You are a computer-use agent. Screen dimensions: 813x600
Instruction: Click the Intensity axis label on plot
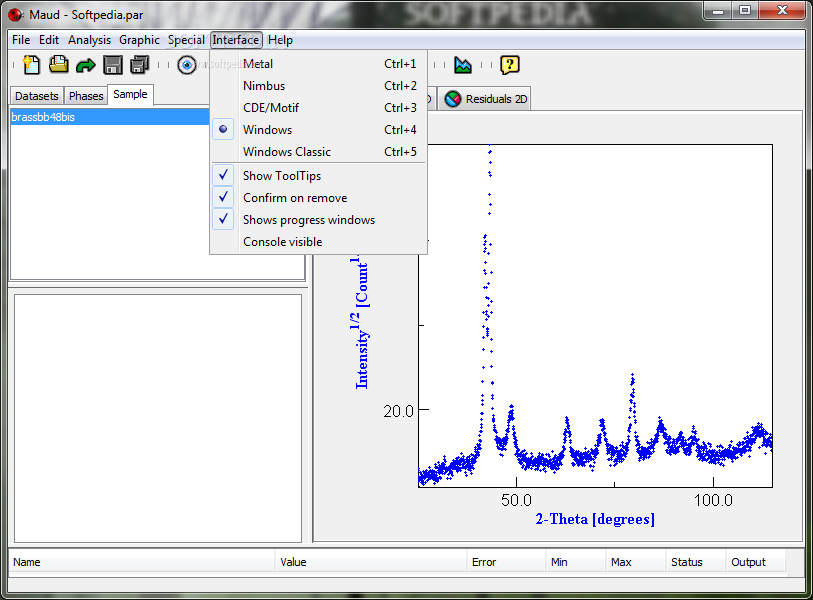(x=361, y=323)
